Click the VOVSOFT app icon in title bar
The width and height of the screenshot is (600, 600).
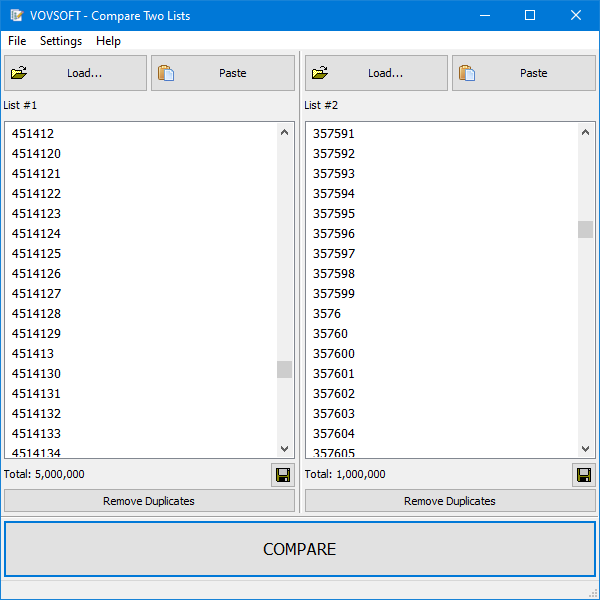point(16,16)
